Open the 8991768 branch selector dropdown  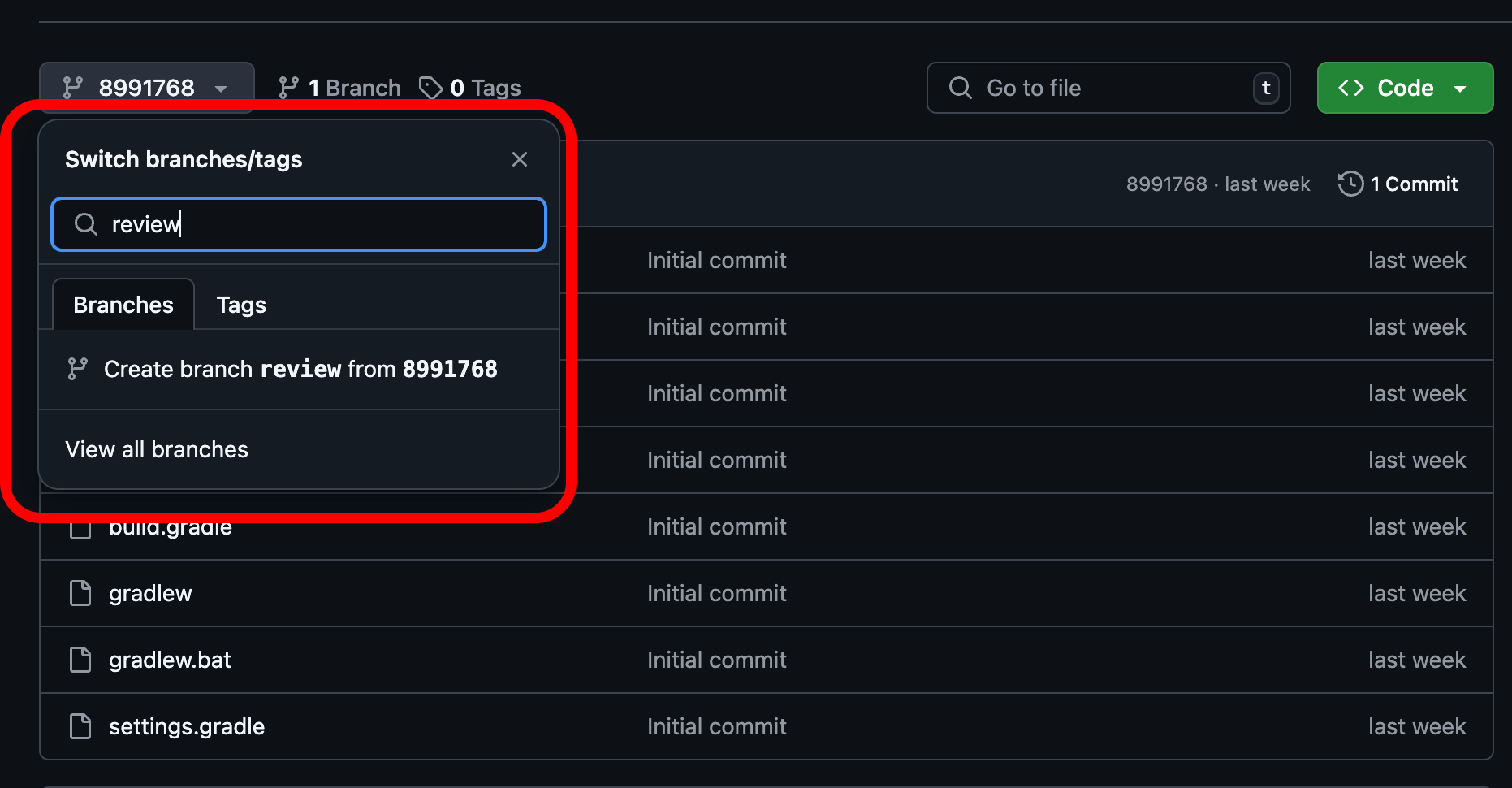click(x=147, y=87)
